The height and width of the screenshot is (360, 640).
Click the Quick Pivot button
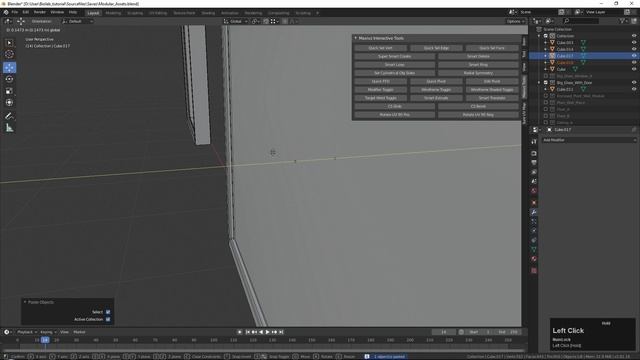(x=436, y=81)
